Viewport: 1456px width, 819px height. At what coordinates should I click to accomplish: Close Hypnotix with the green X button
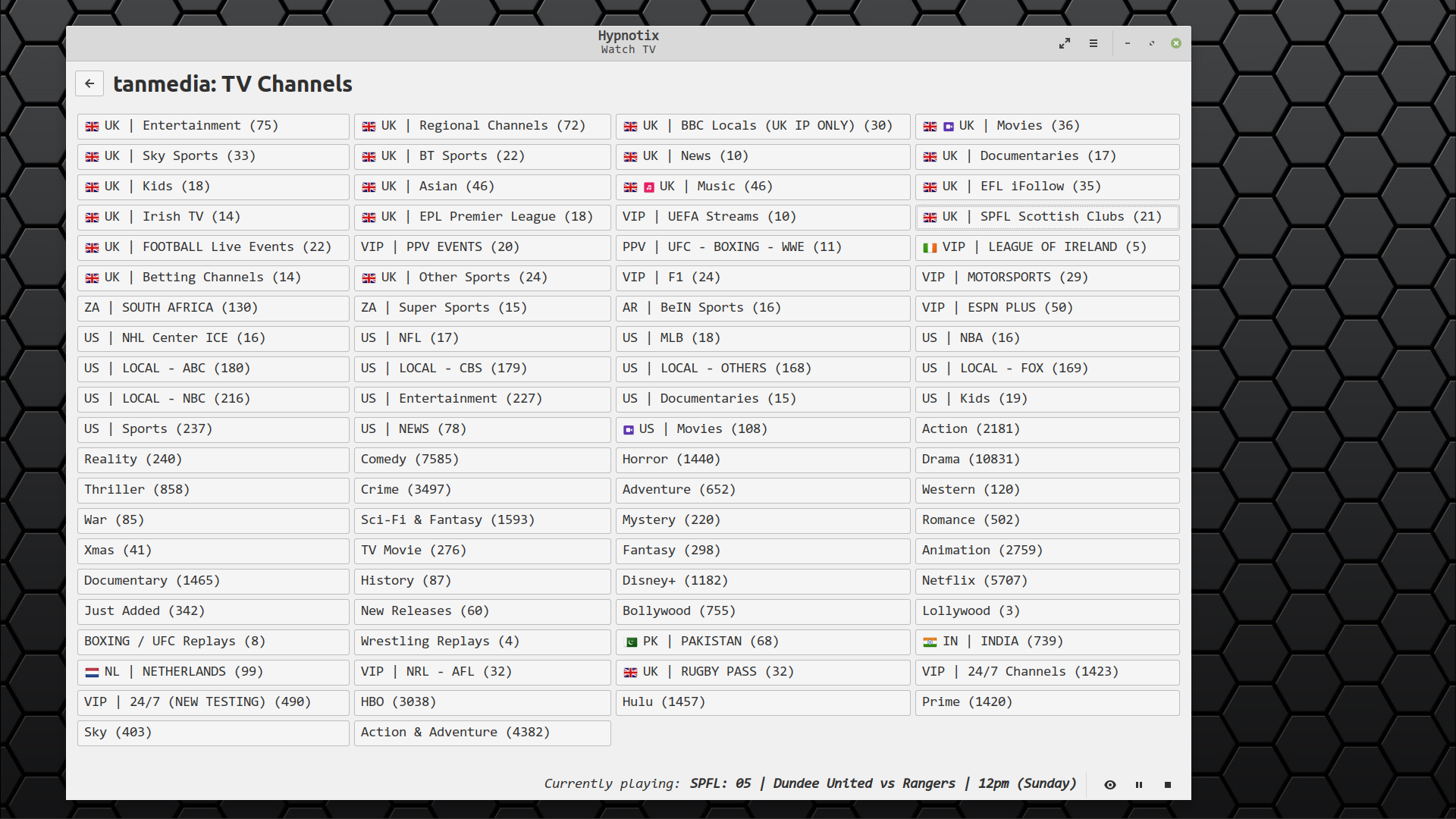click(x=1176, y=43)
